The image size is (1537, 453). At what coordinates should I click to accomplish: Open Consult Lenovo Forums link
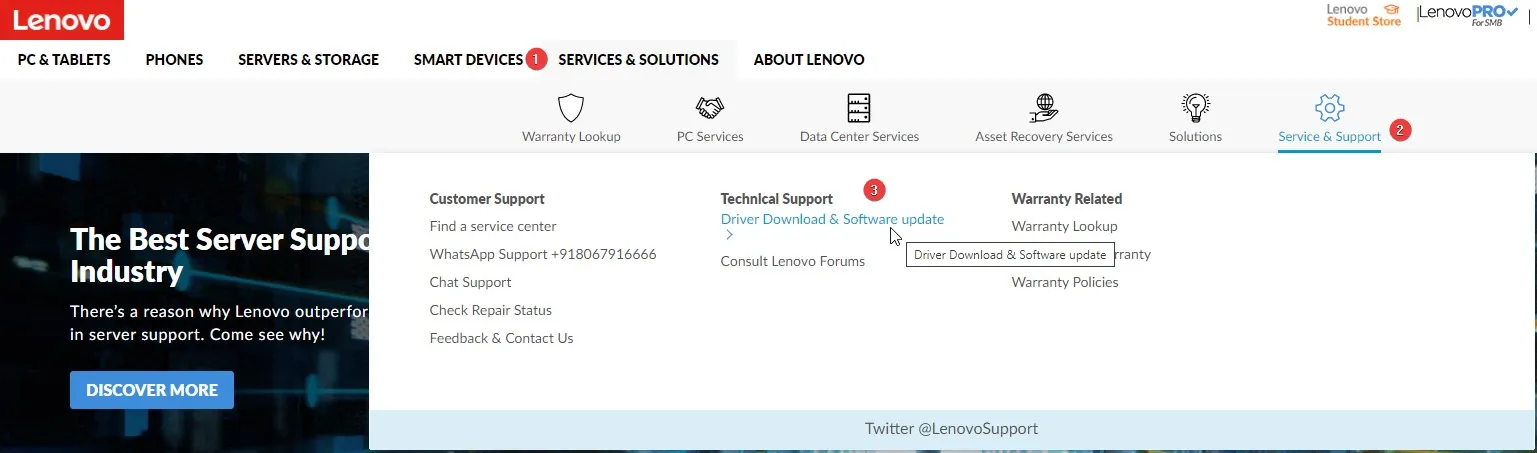point(793,261)
